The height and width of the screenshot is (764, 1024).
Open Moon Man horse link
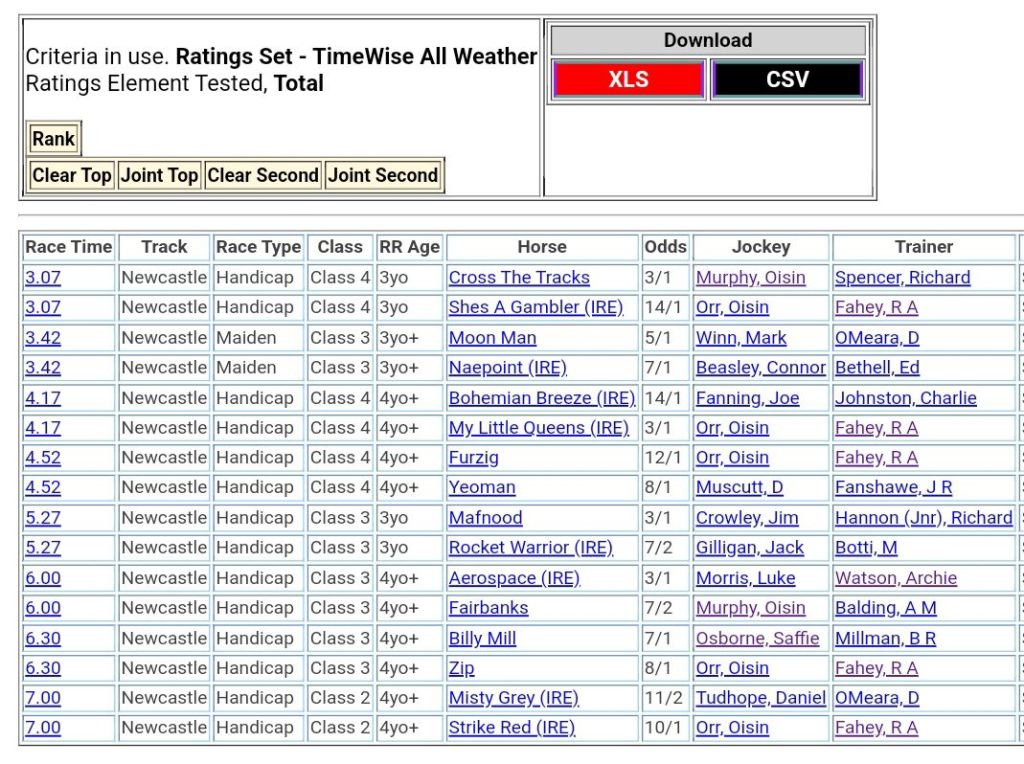point(492,338)
